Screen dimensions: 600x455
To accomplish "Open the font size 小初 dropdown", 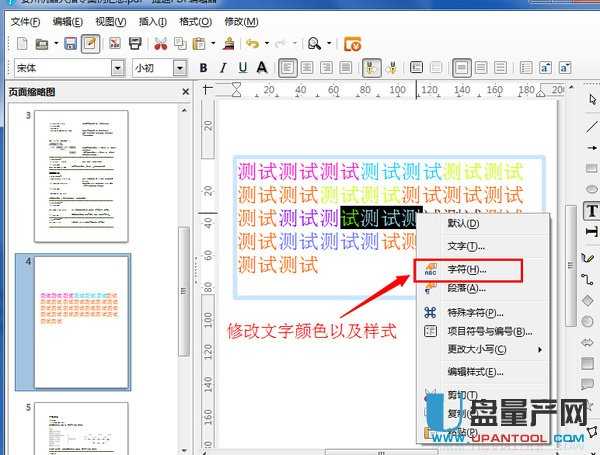I will click(180, 68).
